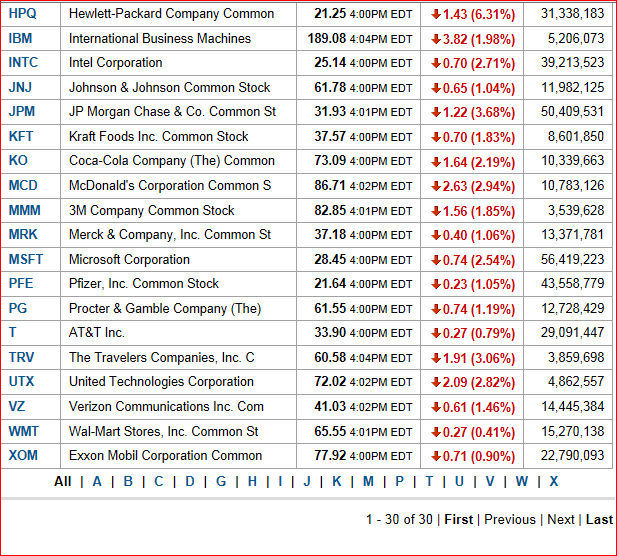Open the VZ ticker symbol
This screenshot has width=617, height=556.
[x=17, y=406]
